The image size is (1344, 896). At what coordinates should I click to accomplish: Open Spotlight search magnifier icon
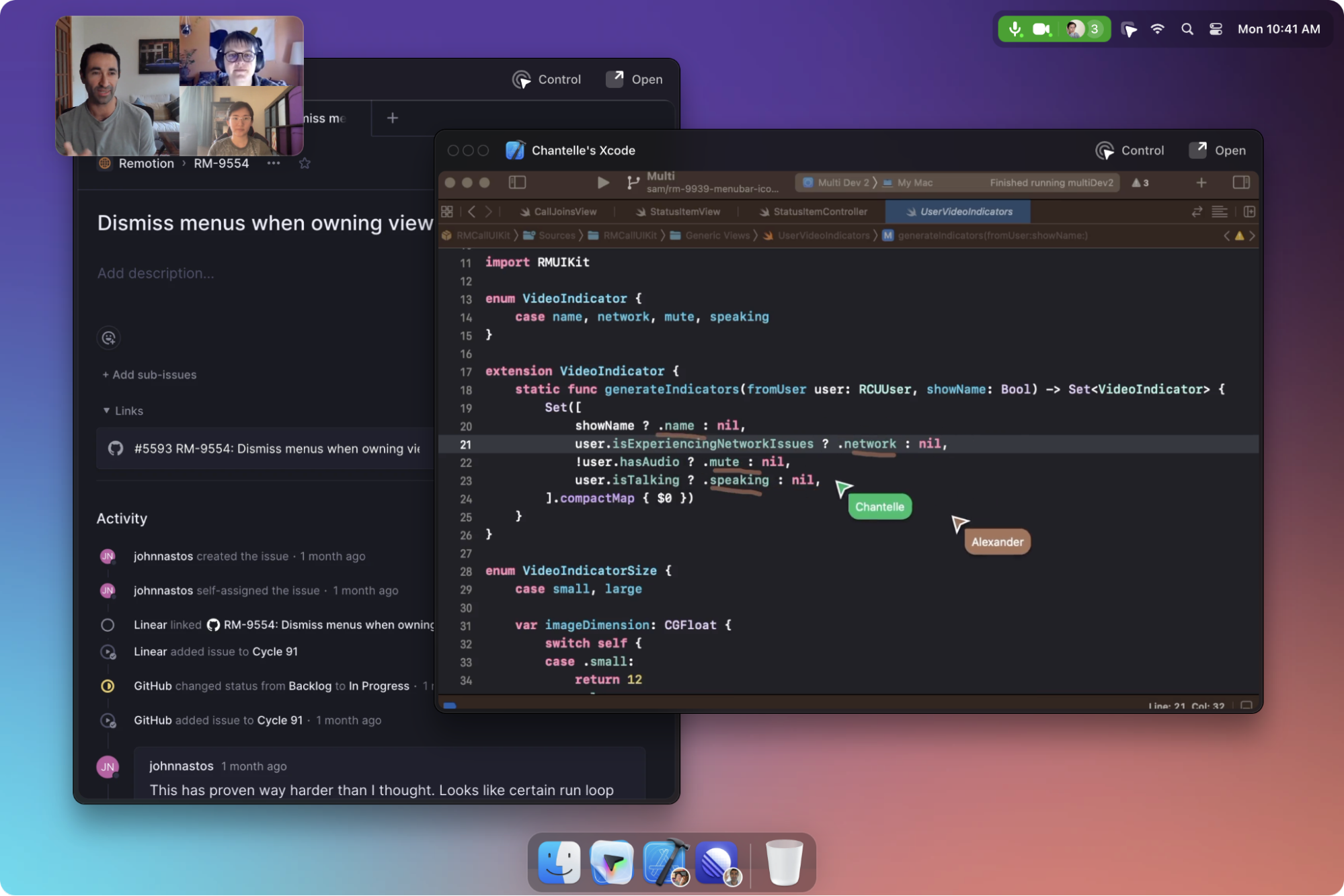[1187, 29]
